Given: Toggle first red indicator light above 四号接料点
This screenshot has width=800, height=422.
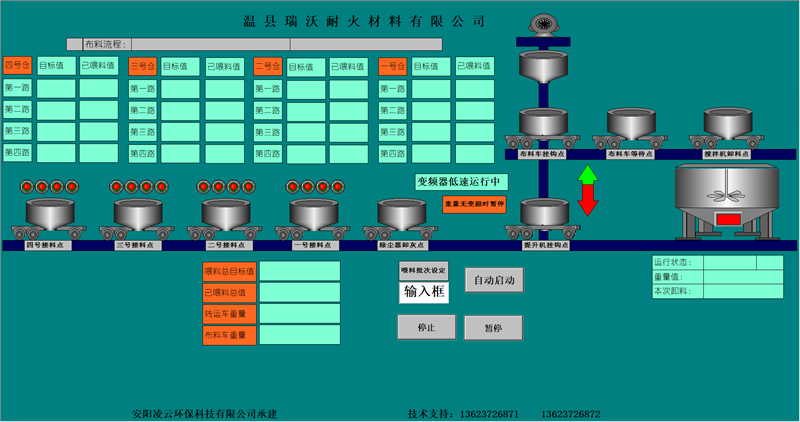Looking at the screenshot, I should pos(29,186).
